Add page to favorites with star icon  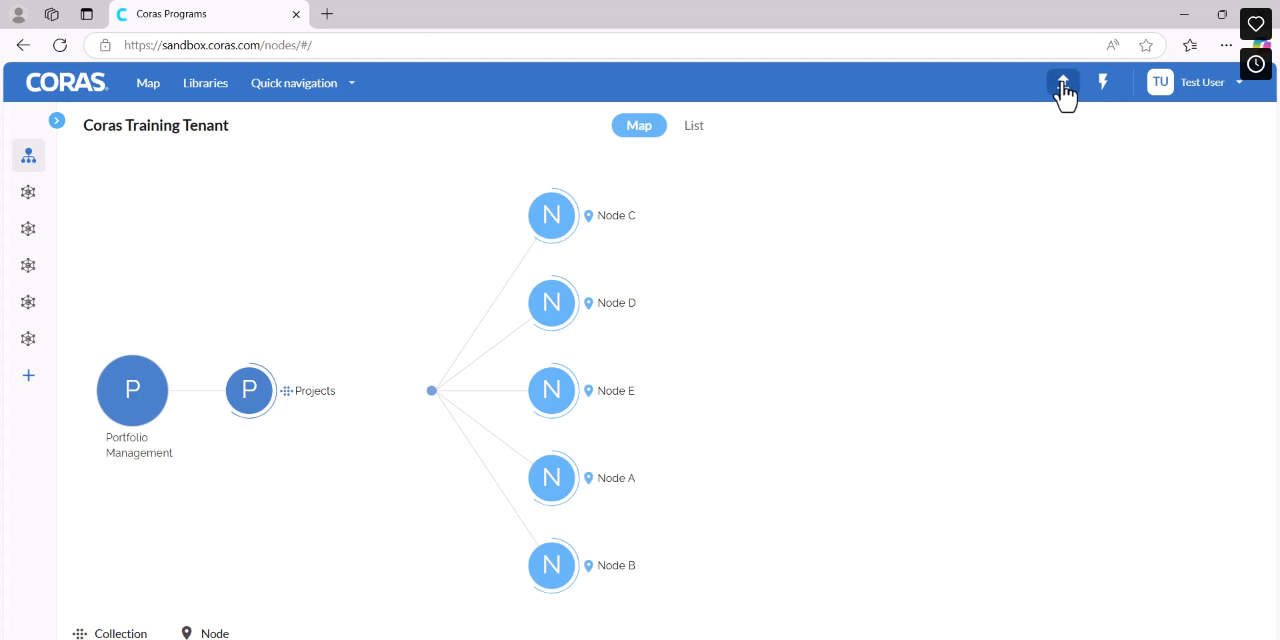pyautogui.click(x=1146, y=45)
